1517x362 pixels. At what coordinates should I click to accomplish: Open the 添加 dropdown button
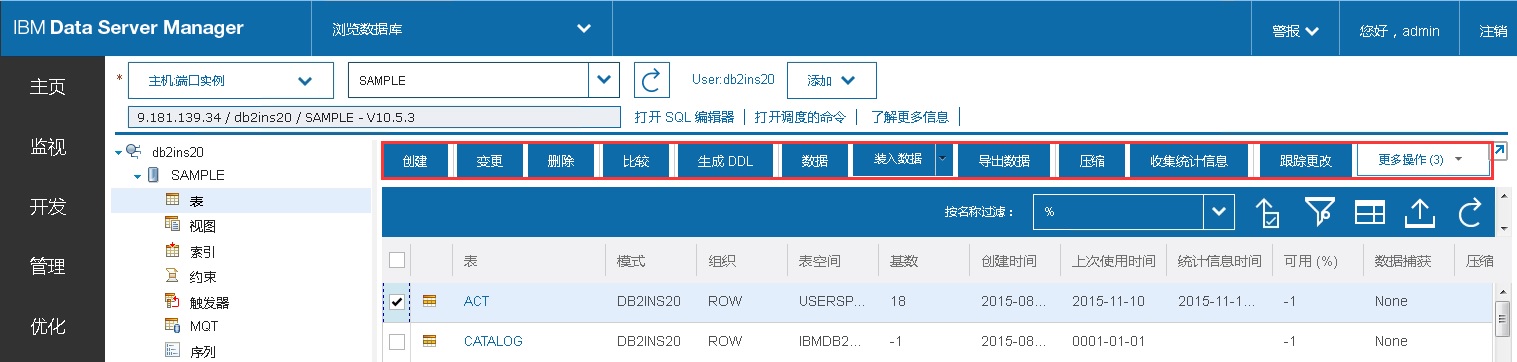tap(832, 80)
